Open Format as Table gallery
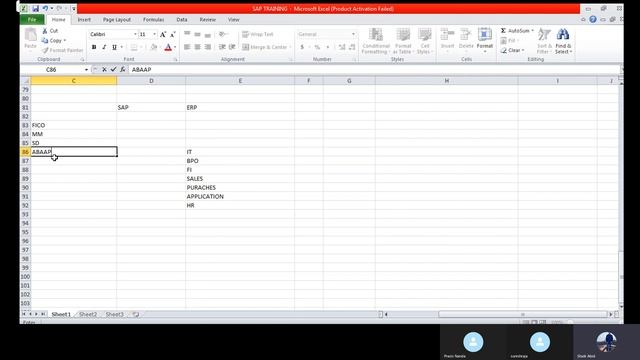 pyautogui.click(x=403, y=41)
